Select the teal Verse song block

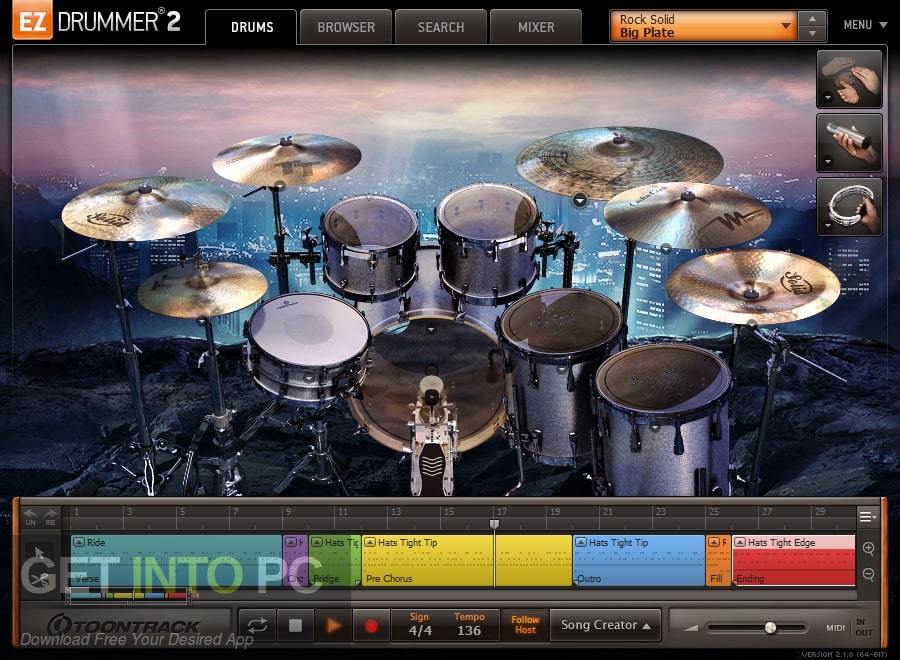[176, 561]
